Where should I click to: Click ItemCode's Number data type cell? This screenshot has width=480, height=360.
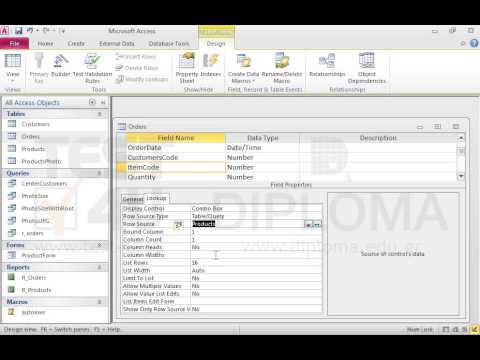point(263,167)
